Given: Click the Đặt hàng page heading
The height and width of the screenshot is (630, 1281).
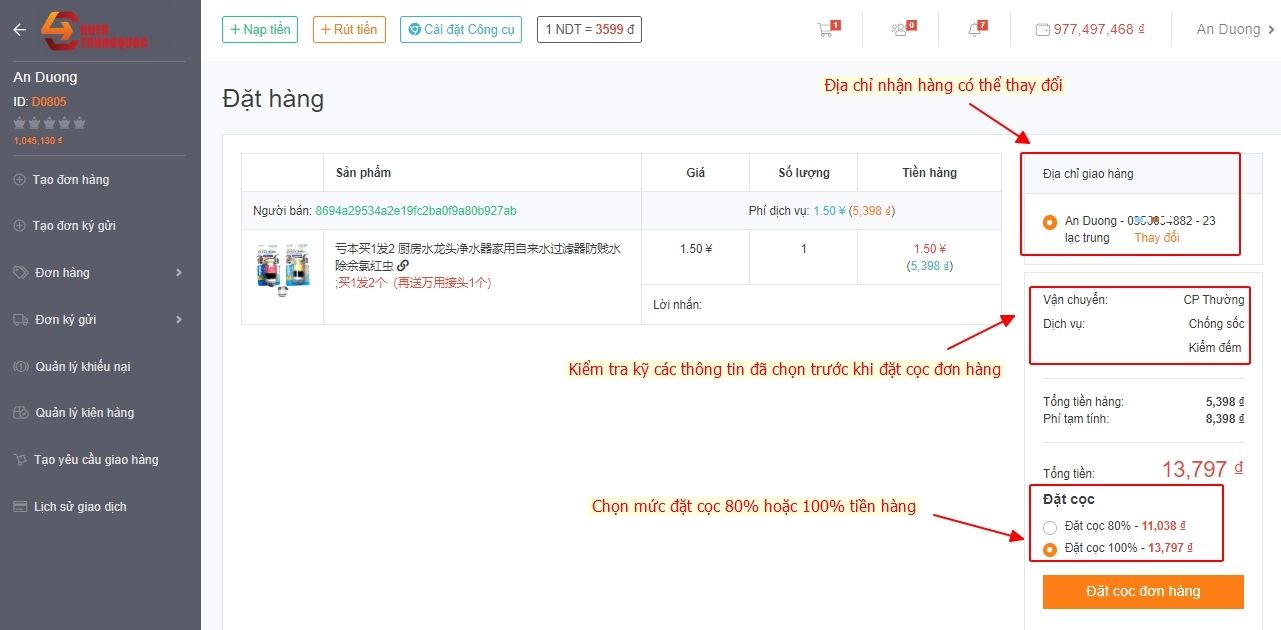Looking at the screenshot, I should (x=273, y=99).
